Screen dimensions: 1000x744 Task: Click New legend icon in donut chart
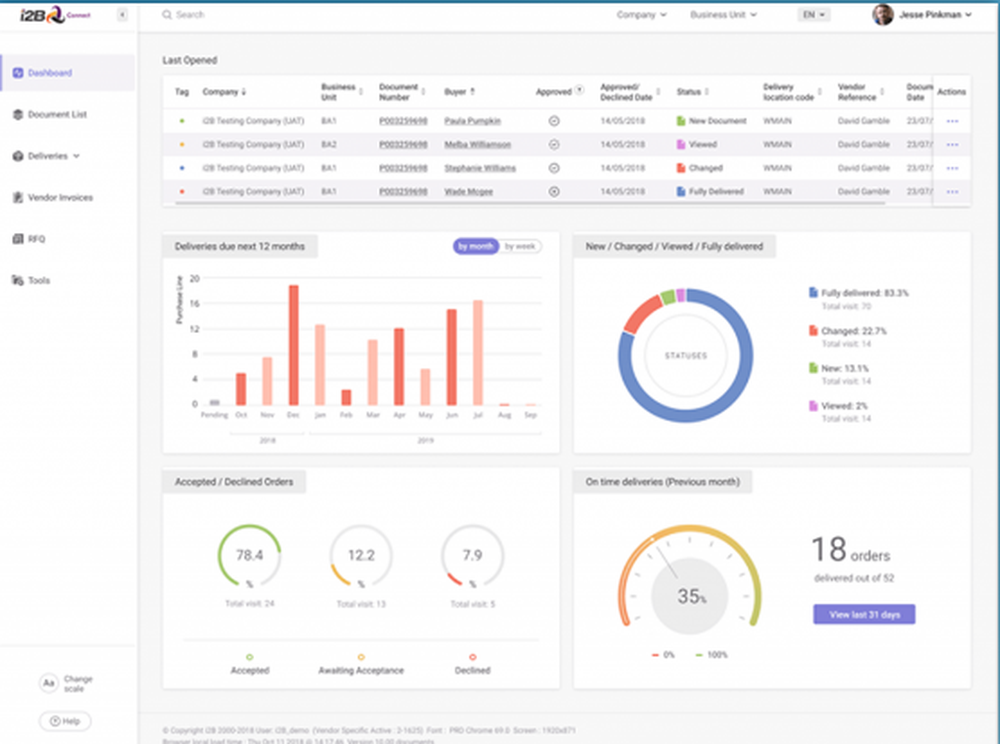coord(813,368)
